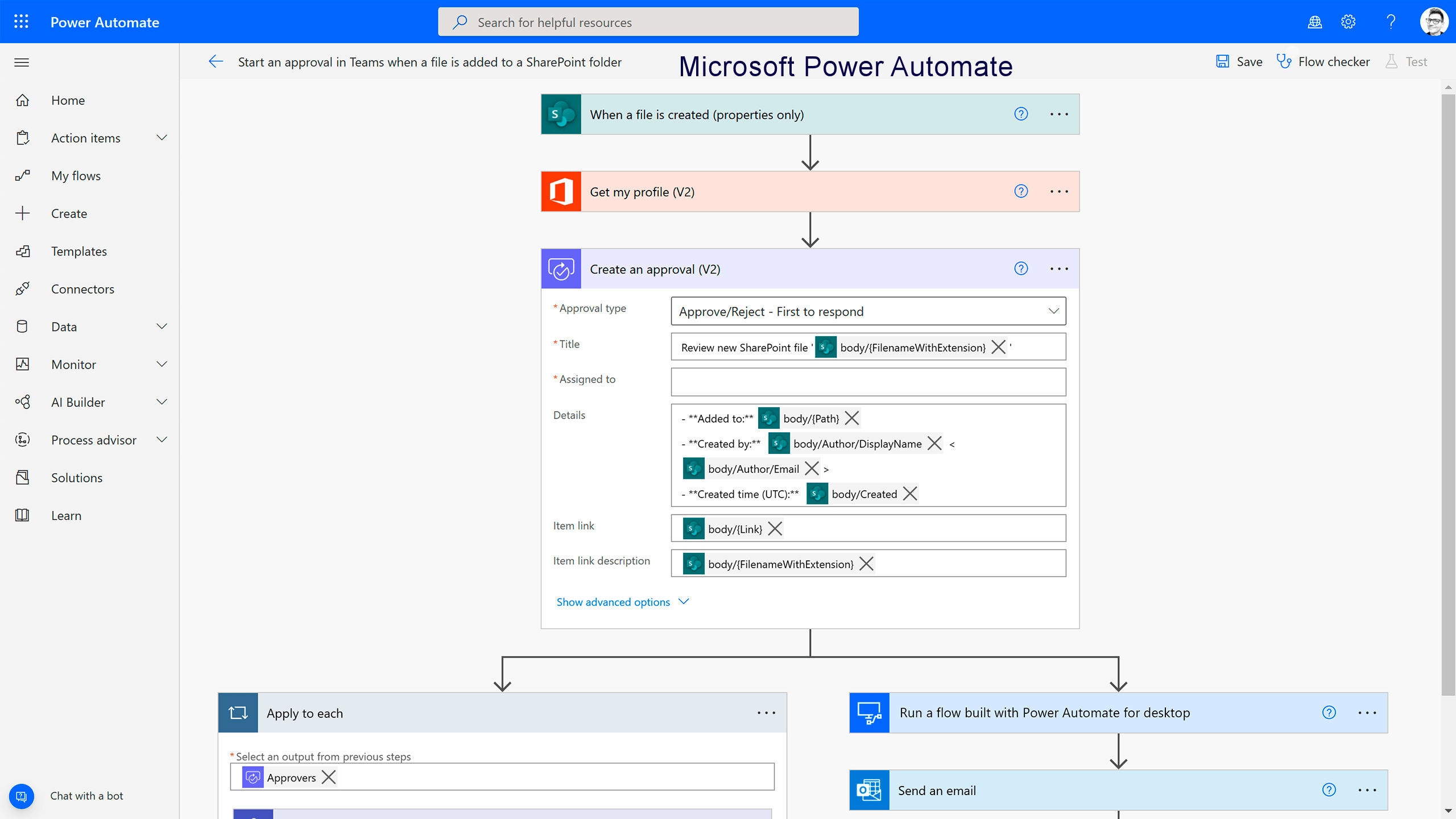
Task: Expand the Action items menu
Action: (162, 138)
